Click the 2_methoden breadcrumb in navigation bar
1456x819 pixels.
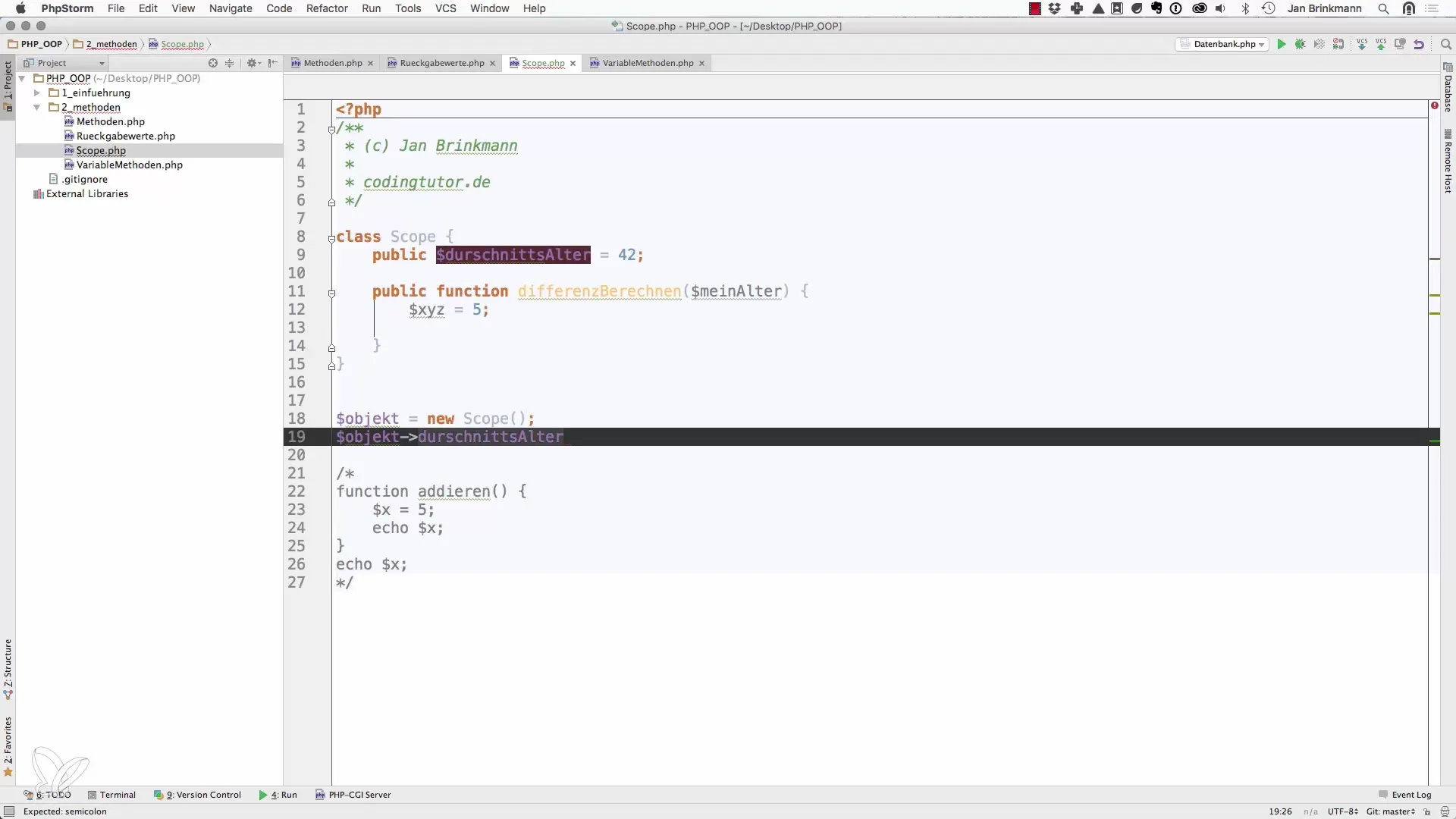point(105,44)
